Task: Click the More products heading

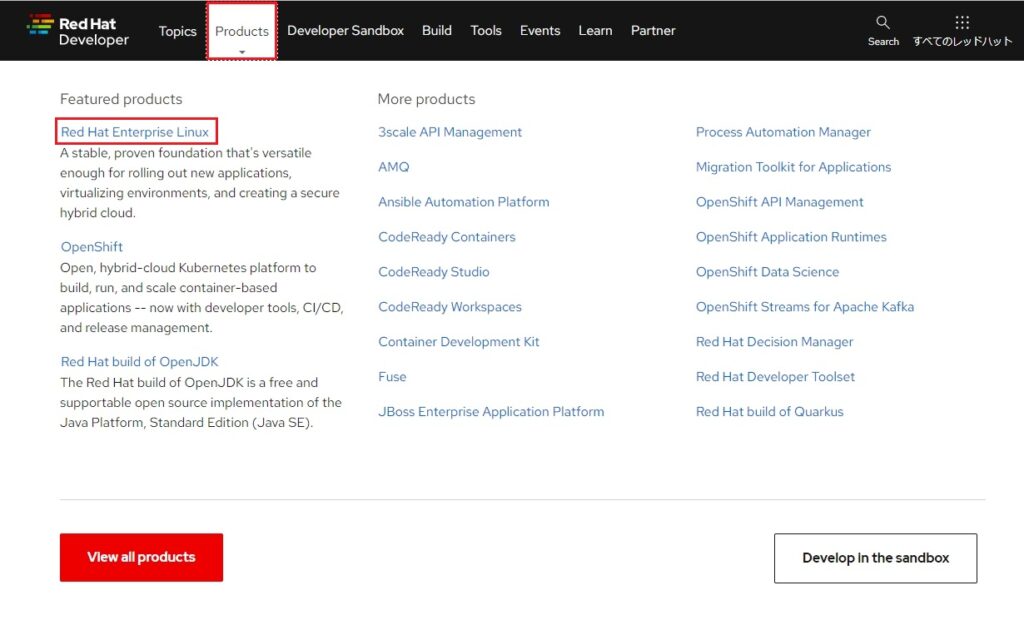Action: click(x=426, y=99)
